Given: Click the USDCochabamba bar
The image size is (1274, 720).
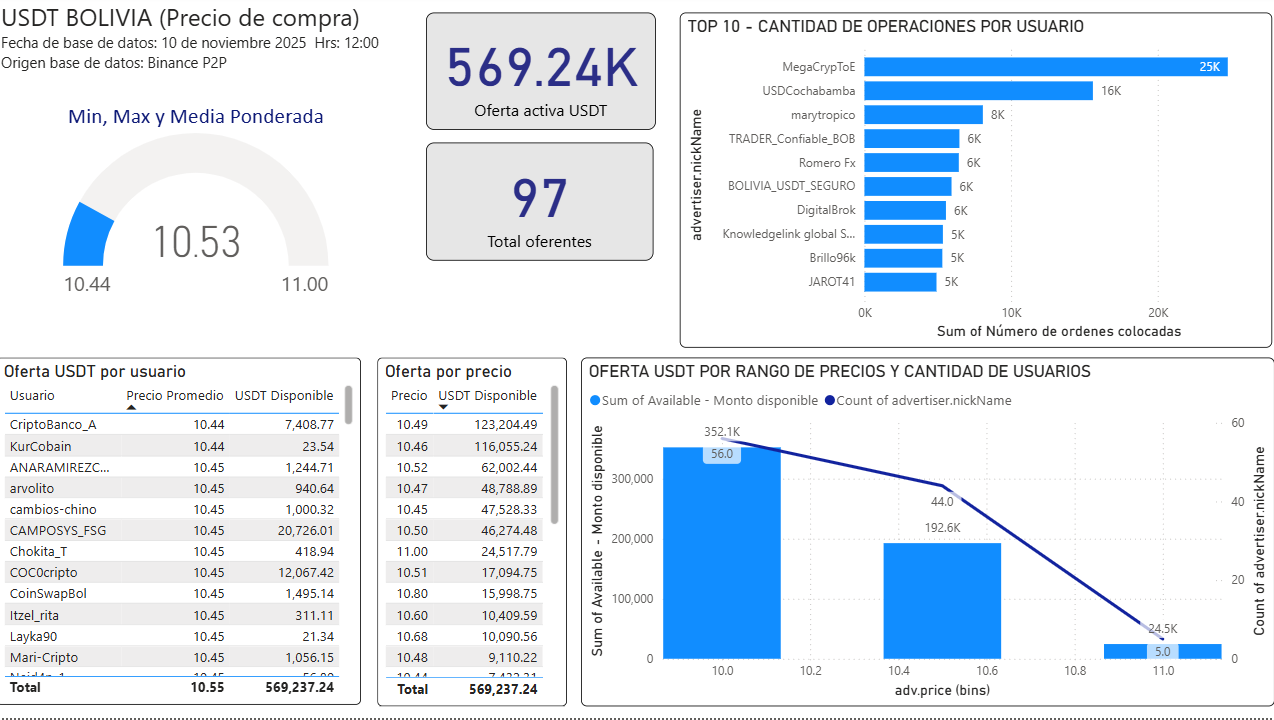Looking at the screenshot, I should pyautogui.click(x=980, y=91).
